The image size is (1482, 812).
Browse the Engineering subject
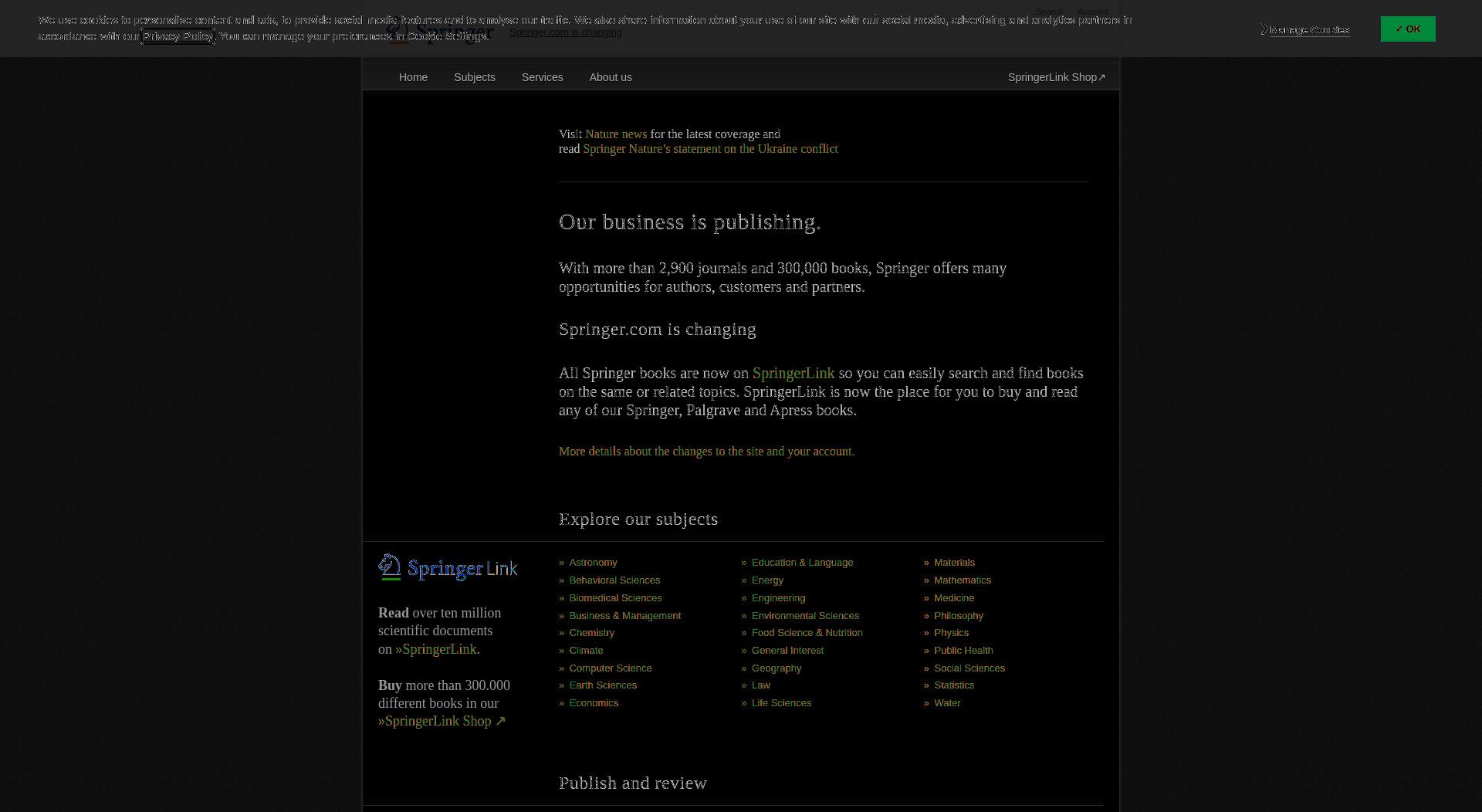click(778, 598)
